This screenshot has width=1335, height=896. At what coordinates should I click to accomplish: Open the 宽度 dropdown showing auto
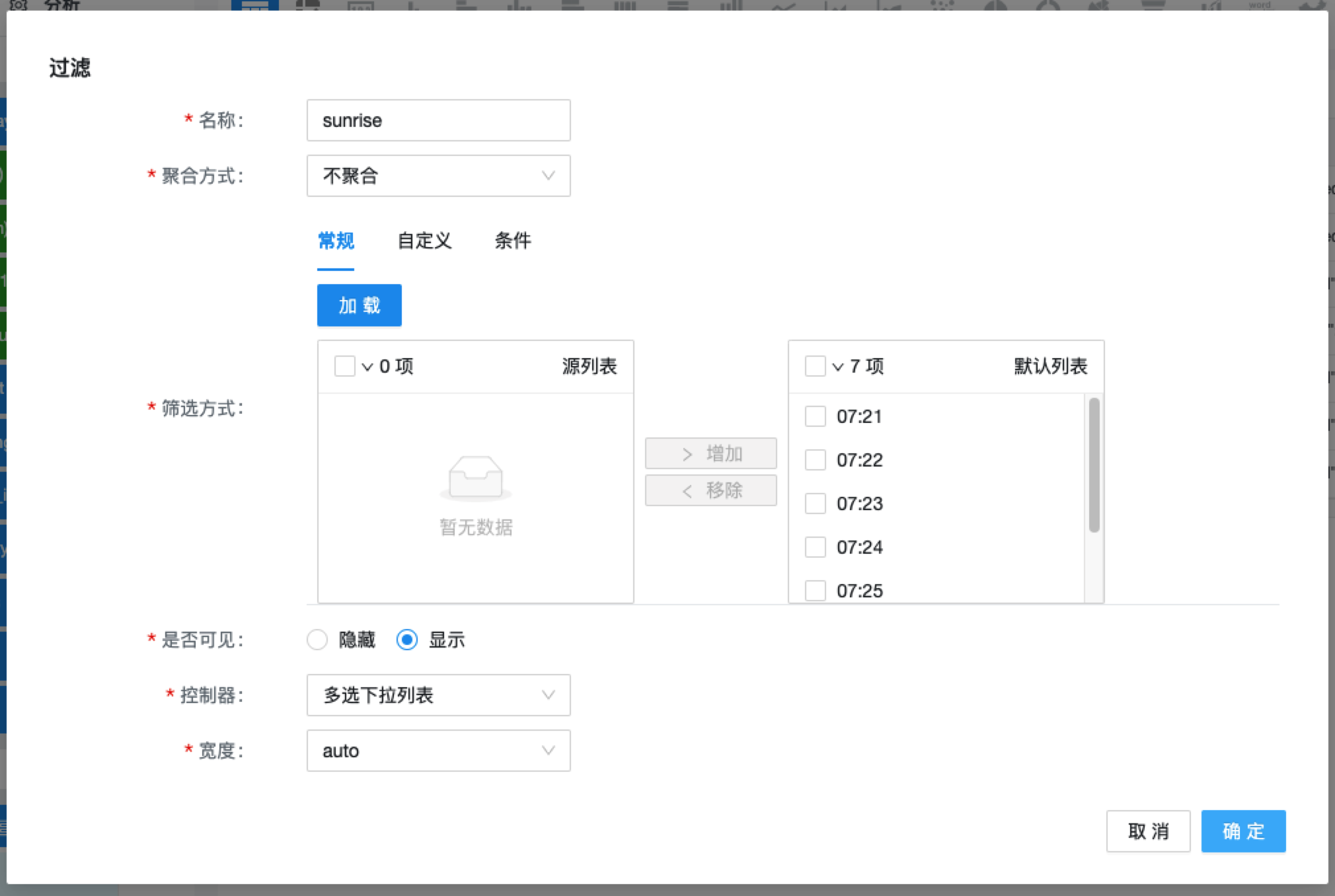(438, 751)
